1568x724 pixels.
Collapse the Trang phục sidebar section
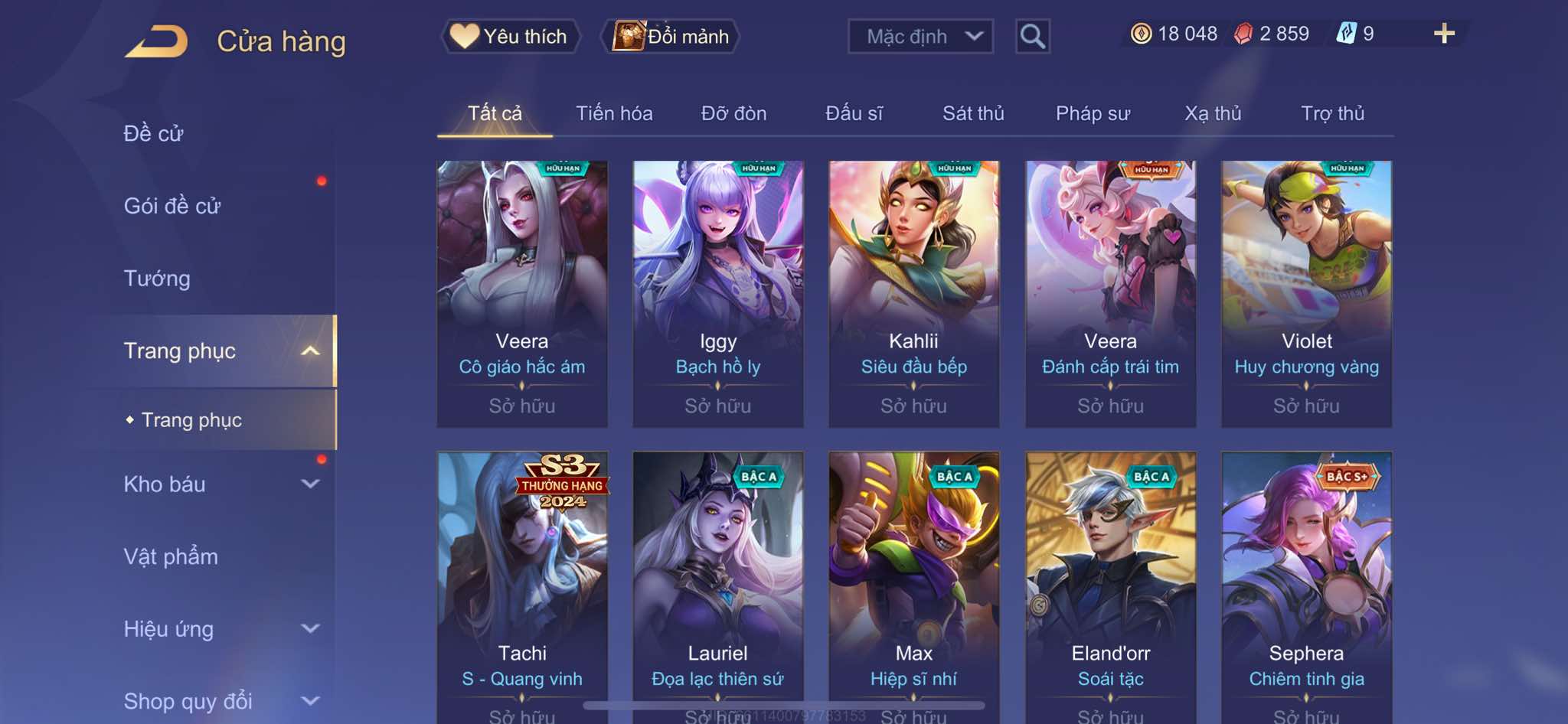[310, 351]
